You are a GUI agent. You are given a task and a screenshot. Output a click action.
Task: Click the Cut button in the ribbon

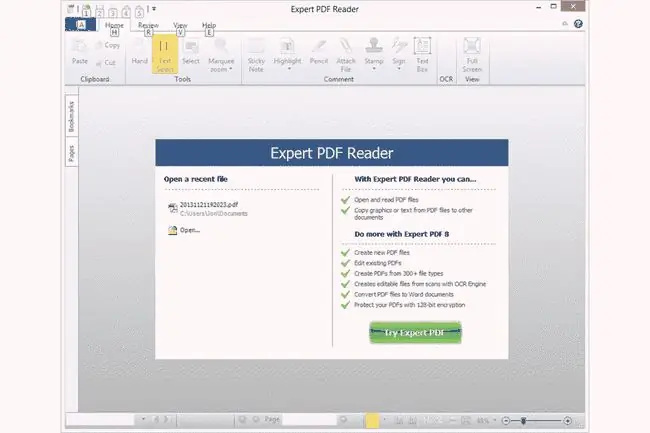pyautogui.click(x=106, y=63)
